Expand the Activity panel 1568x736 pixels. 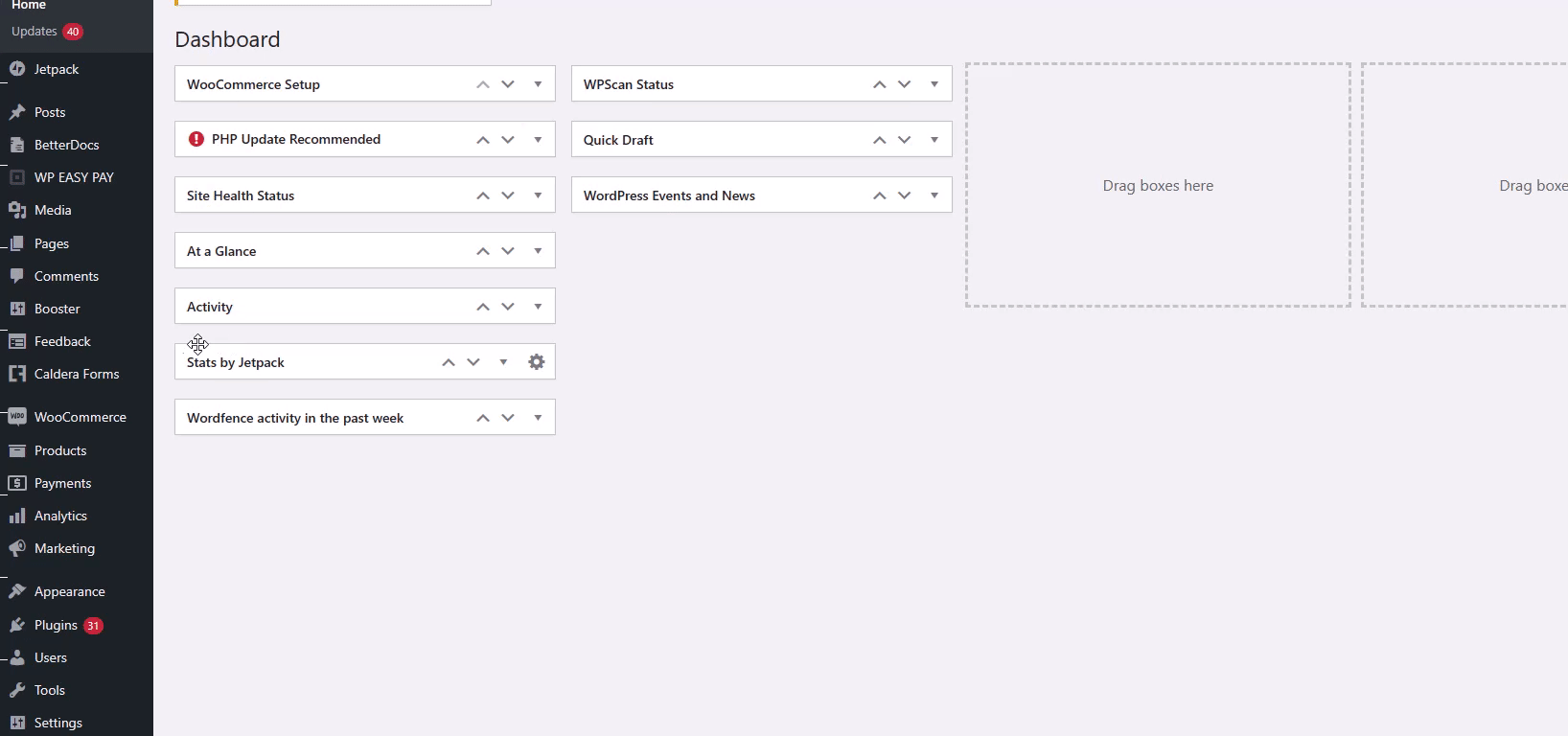[x=538, y=307]
